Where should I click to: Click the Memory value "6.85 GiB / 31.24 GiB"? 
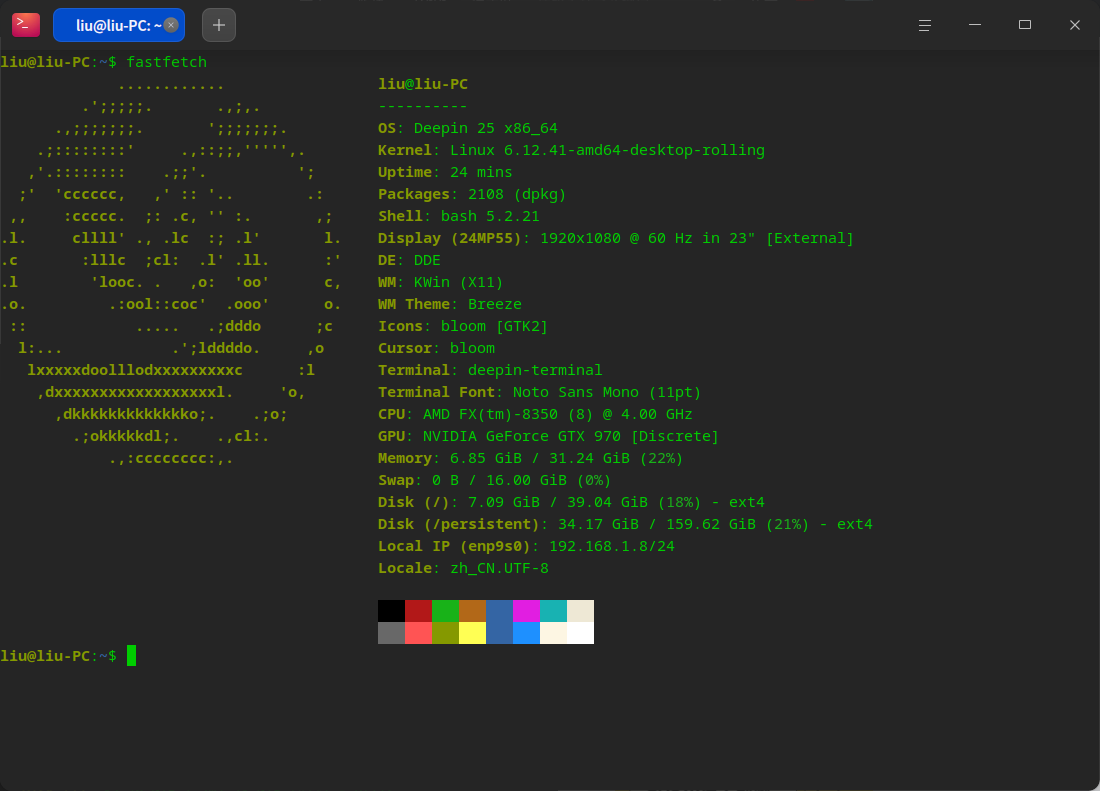point(540,459)
